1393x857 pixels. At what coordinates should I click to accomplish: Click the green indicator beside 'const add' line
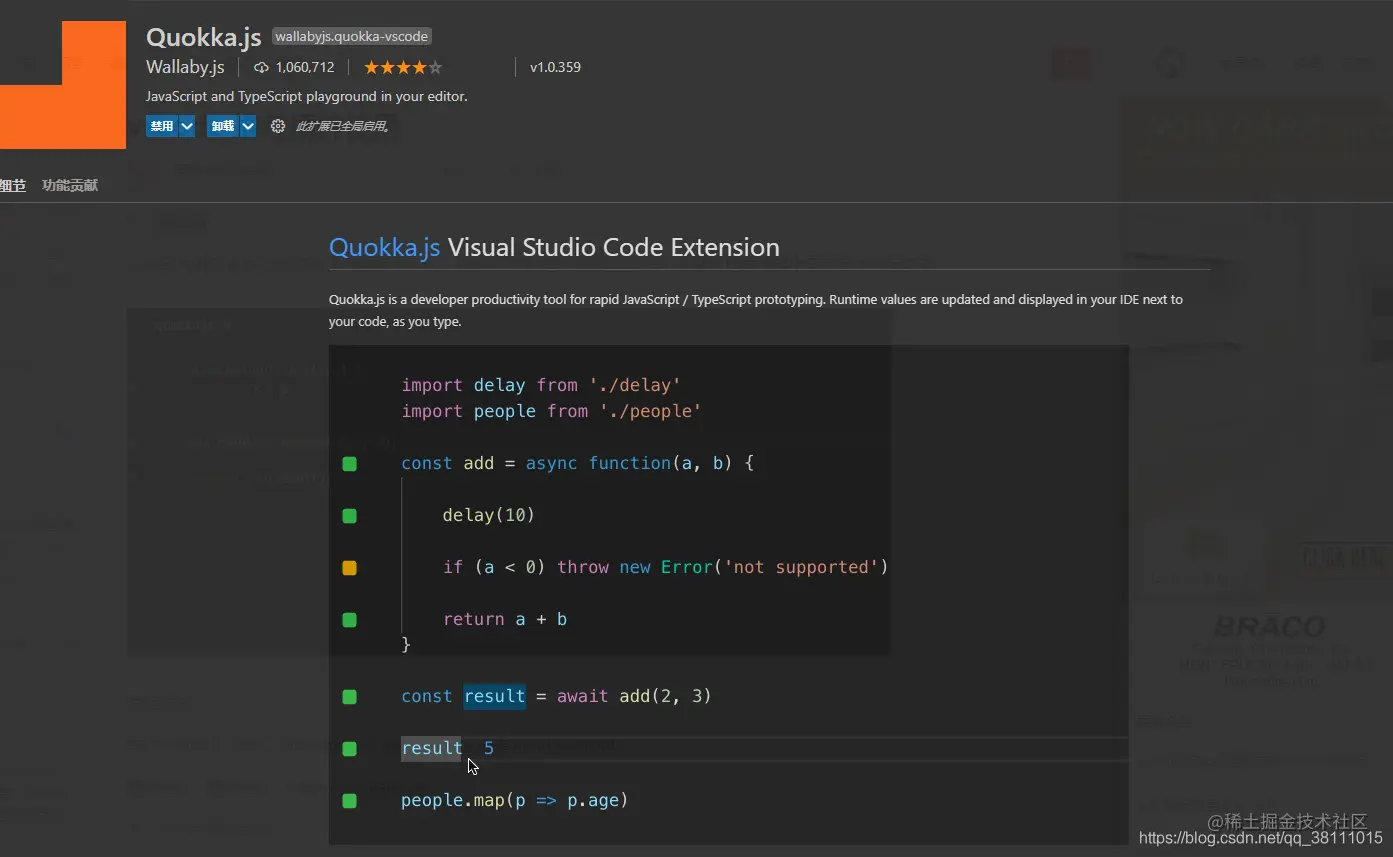coord(349,464)
